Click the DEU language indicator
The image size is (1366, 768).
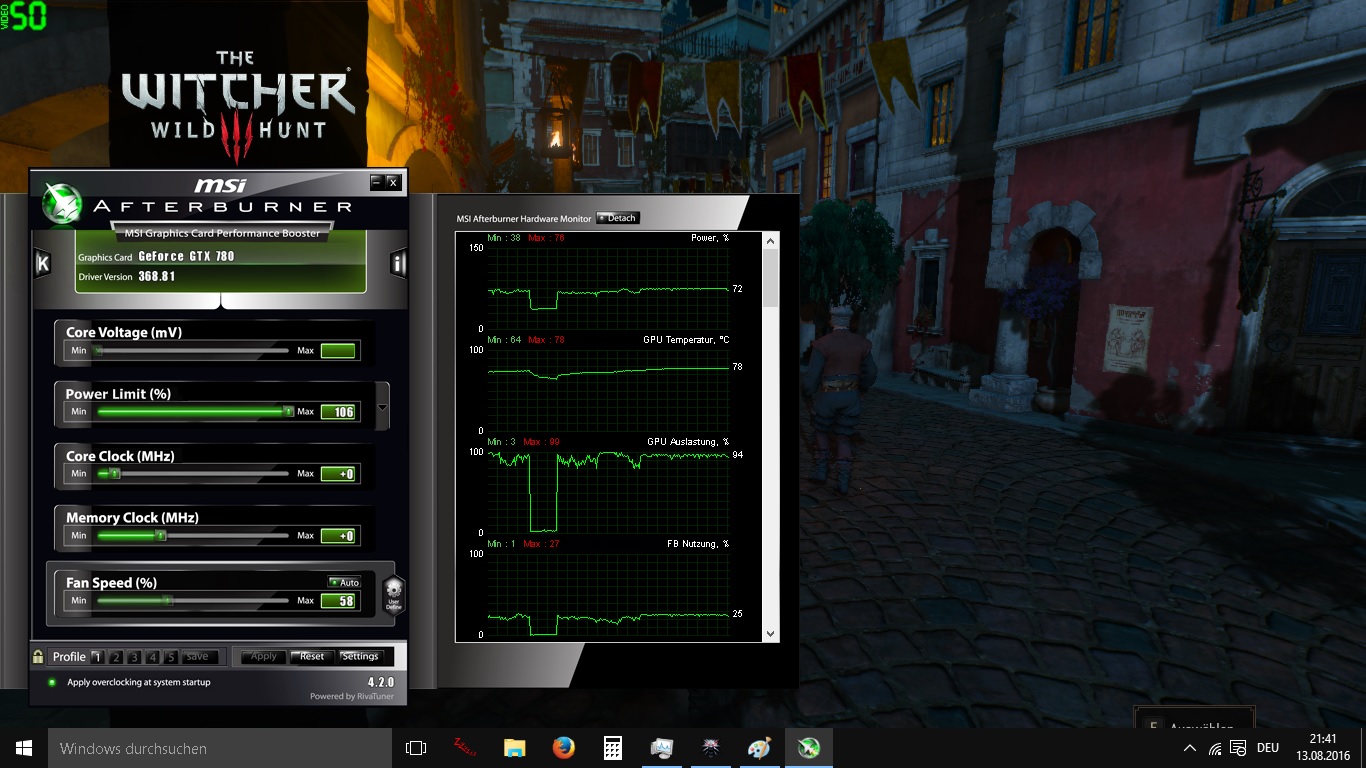tap(1268, 748)
